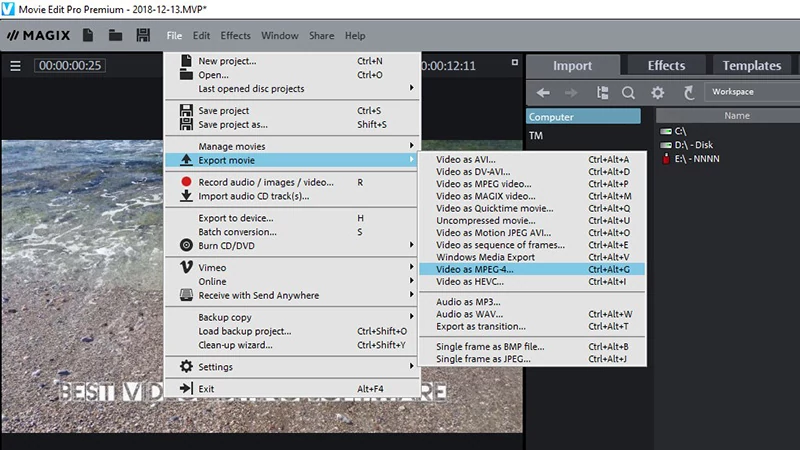Click the refresh arrow icon

689,92
